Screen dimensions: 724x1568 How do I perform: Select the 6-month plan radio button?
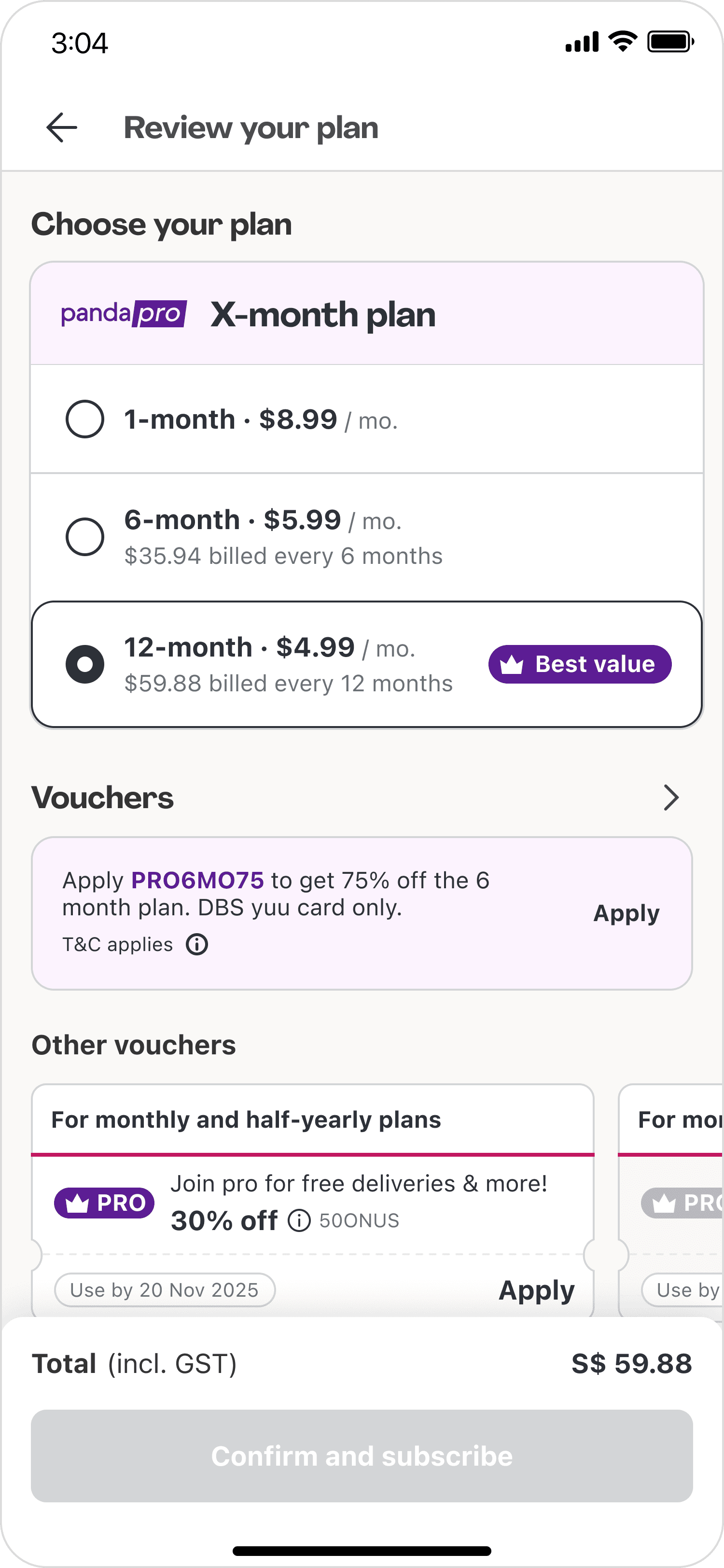pos(84,537)
